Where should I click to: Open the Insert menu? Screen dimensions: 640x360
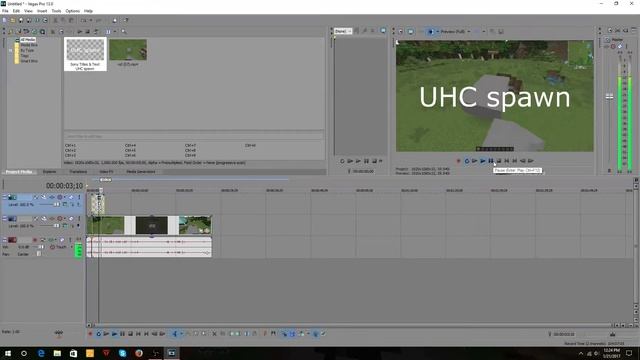42,11
